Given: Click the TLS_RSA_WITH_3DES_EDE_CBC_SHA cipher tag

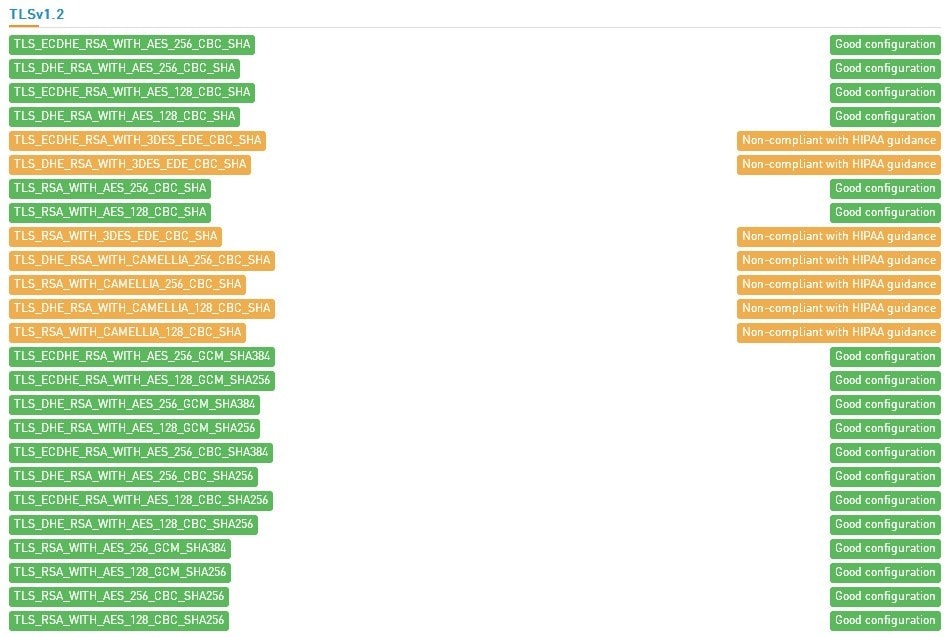Looking at the screenshot, I should 115,236.
